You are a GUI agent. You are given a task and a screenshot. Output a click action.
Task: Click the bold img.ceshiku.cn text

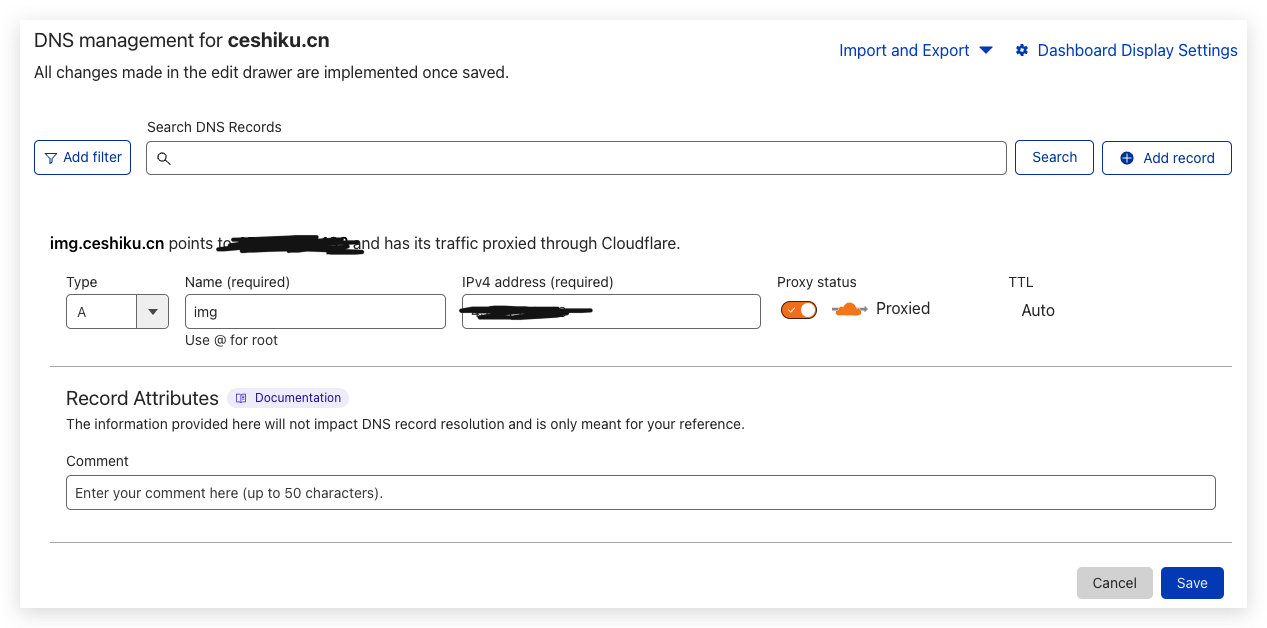pos(107,243)
